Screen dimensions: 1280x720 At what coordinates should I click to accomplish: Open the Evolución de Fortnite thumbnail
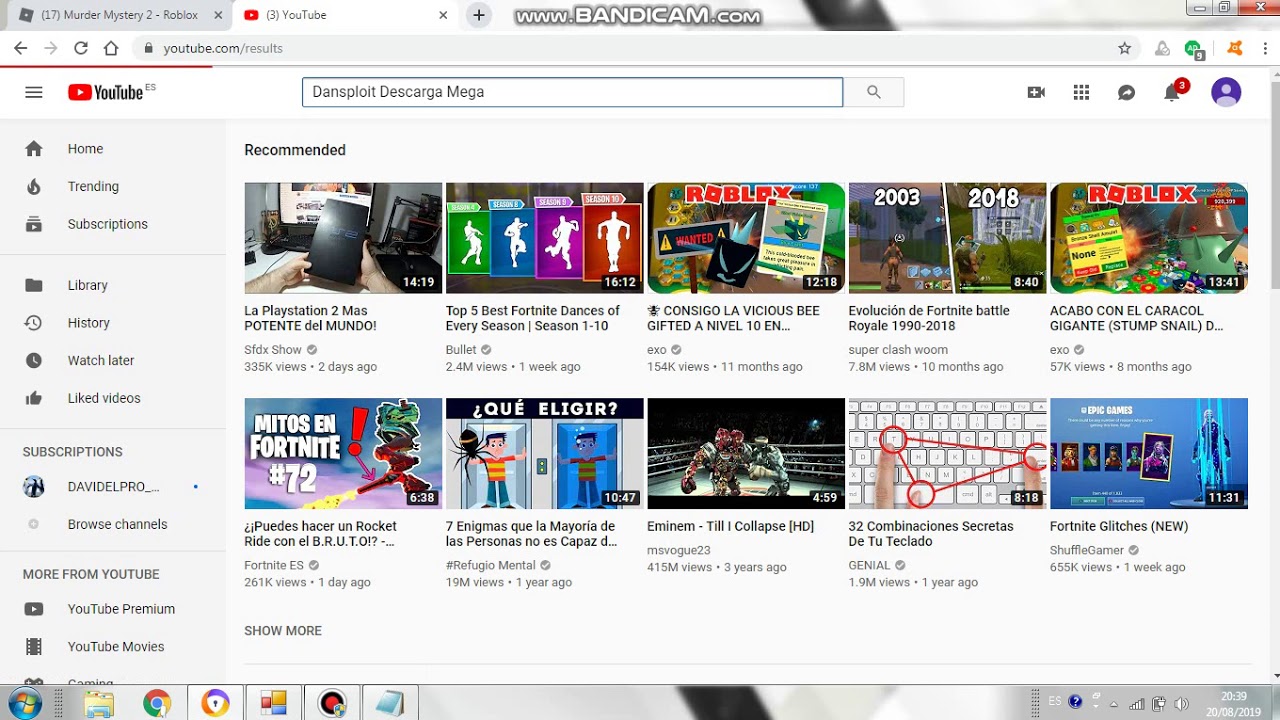coord(947,238)
